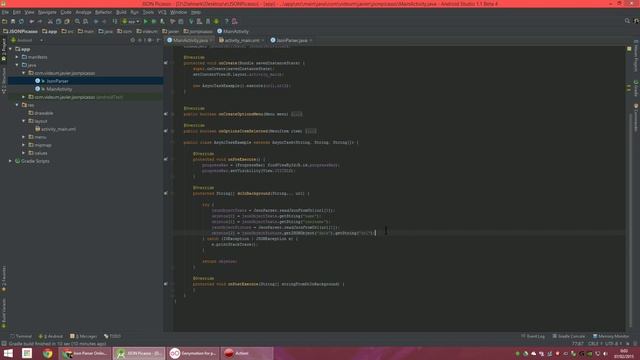This screenshot has height=360, width=640.
Task: Open the Gradle Console button
Action: [x=569, y=336]
